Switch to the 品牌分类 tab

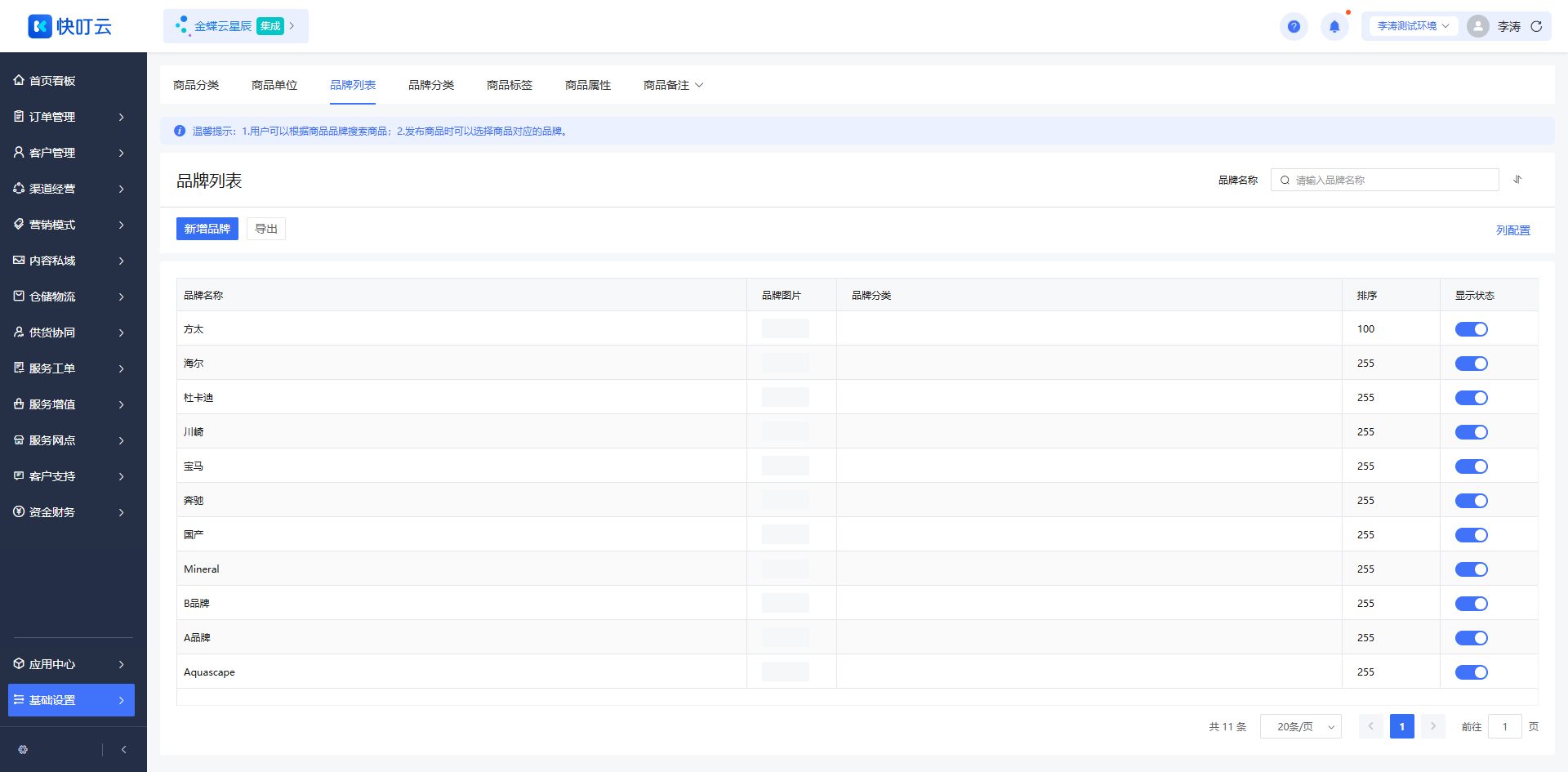click(x=431, y=85)
